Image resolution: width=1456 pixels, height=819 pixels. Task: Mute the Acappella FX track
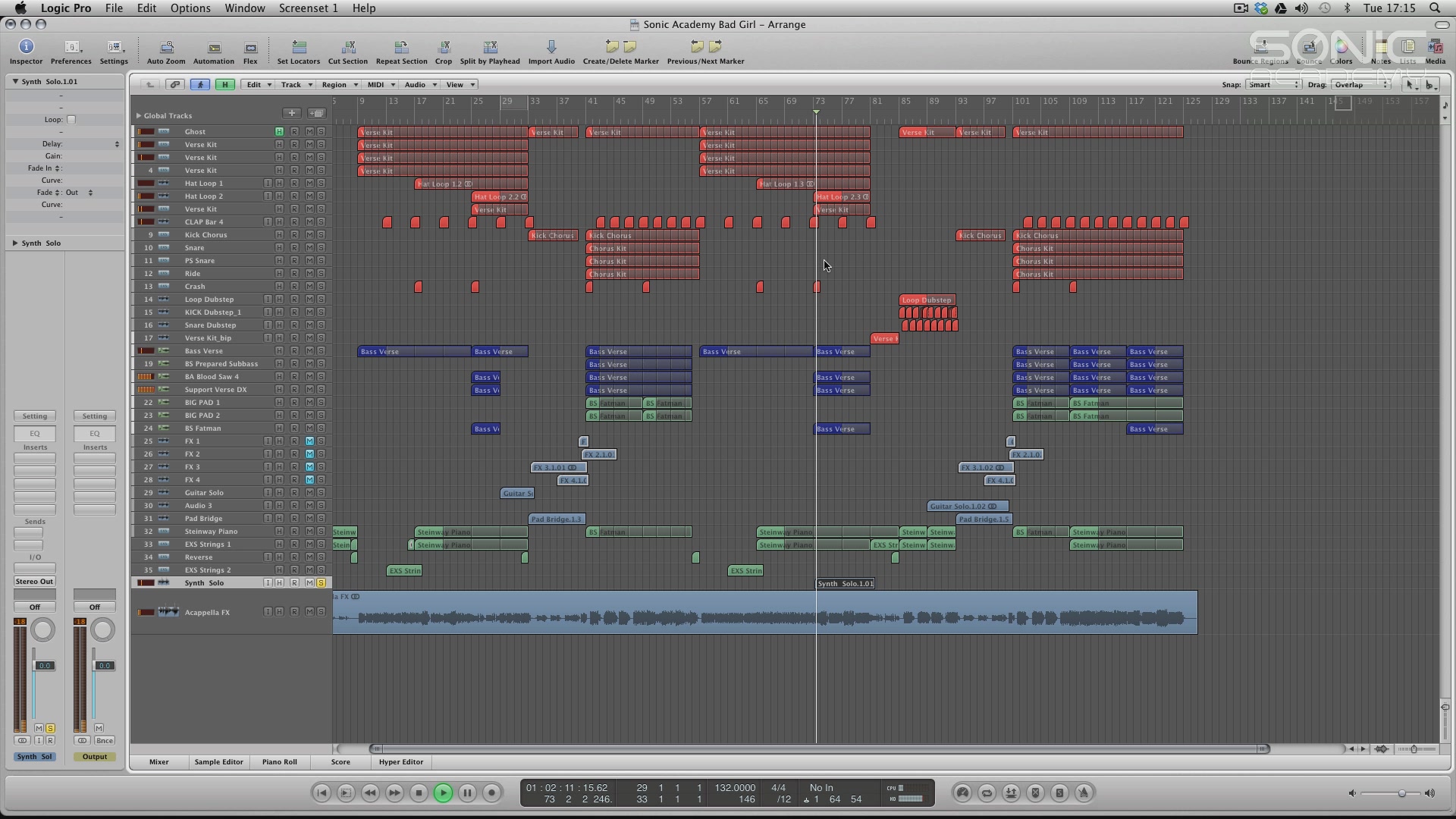point(309,612)
